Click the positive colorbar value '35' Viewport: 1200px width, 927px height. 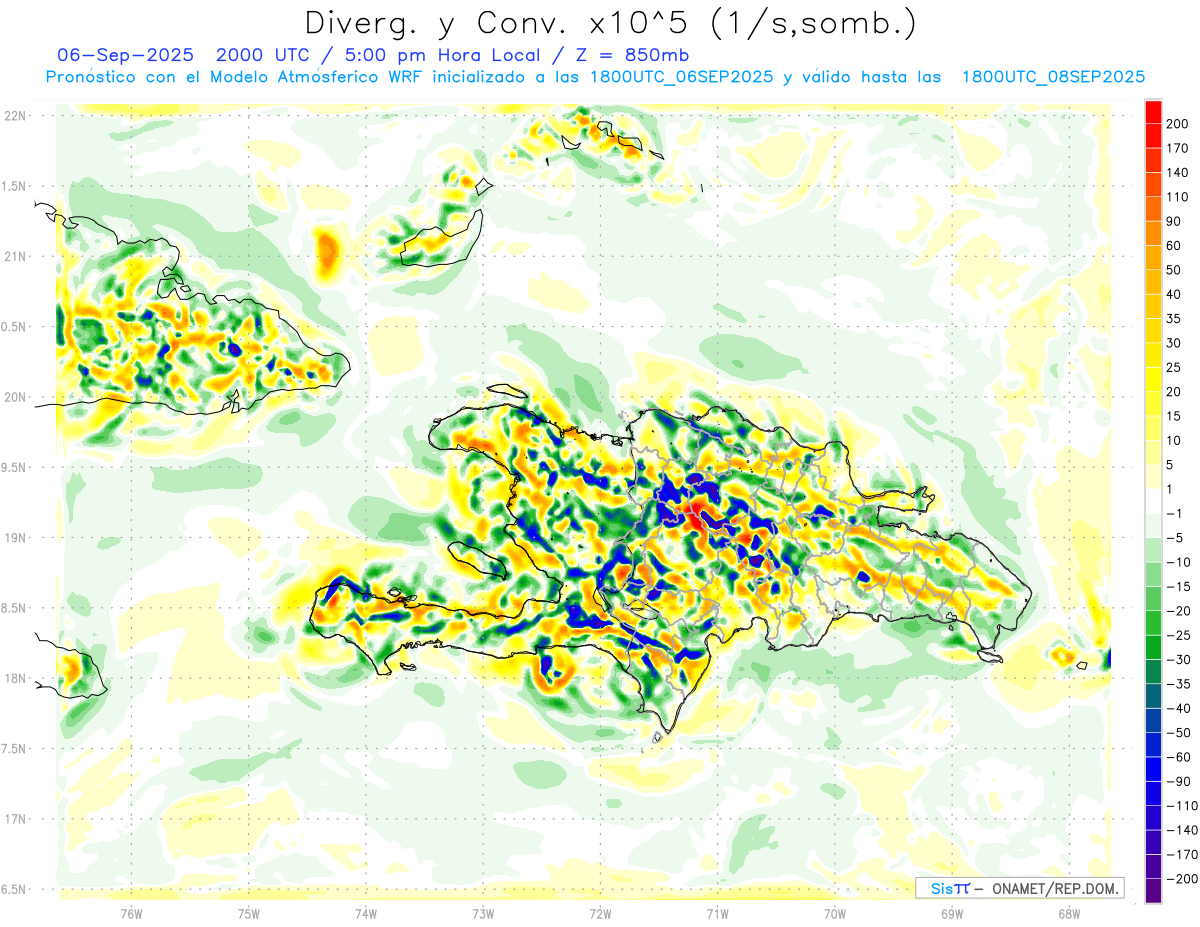pyautogui.click(x=1175, y=319)
